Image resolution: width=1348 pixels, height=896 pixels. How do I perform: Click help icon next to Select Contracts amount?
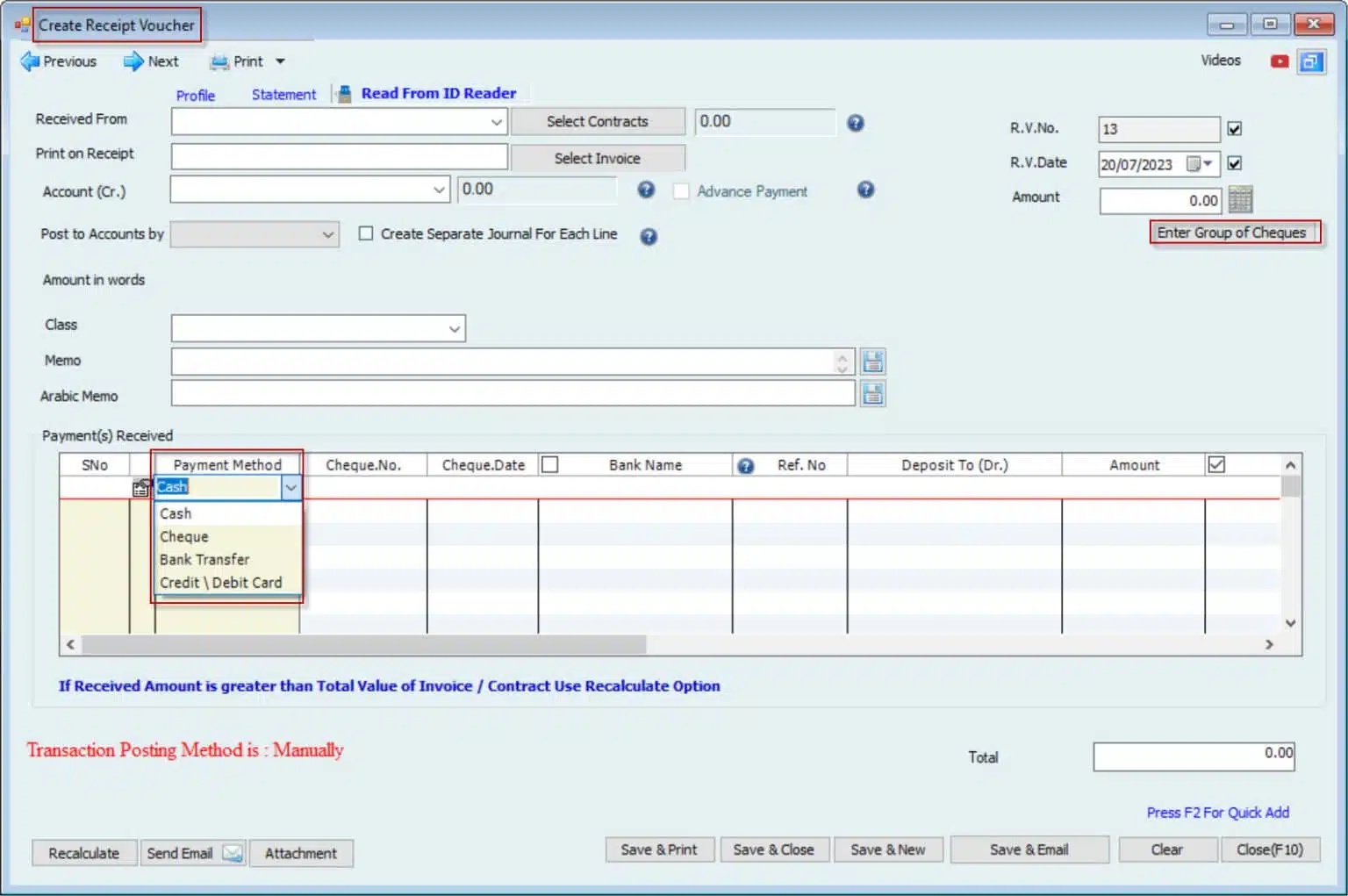(856, 123)
